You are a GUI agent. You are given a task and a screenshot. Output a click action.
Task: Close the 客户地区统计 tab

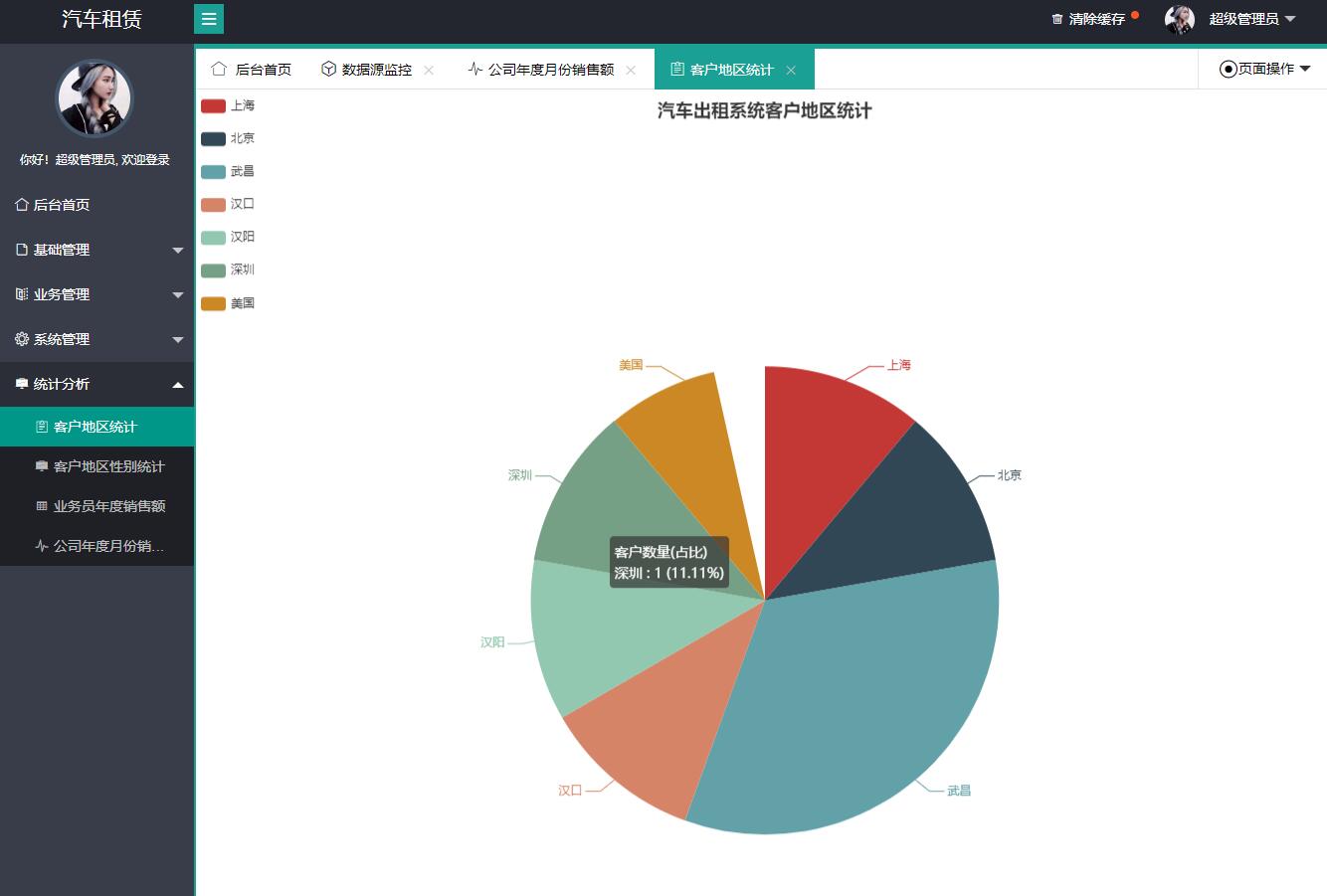coord(791,70)
